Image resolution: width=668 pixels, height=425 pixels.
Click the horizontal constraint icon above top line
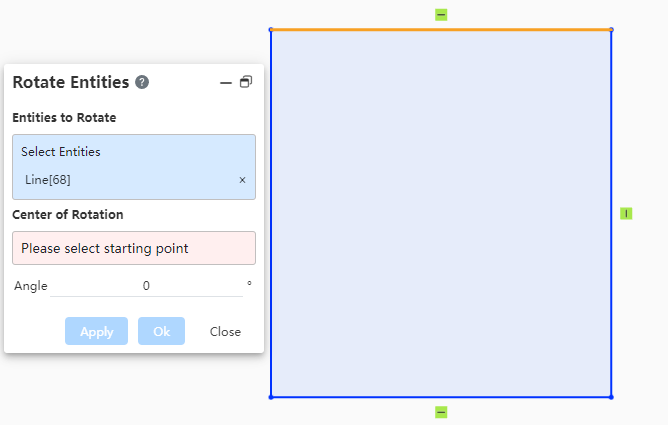(x=441, y=15)
